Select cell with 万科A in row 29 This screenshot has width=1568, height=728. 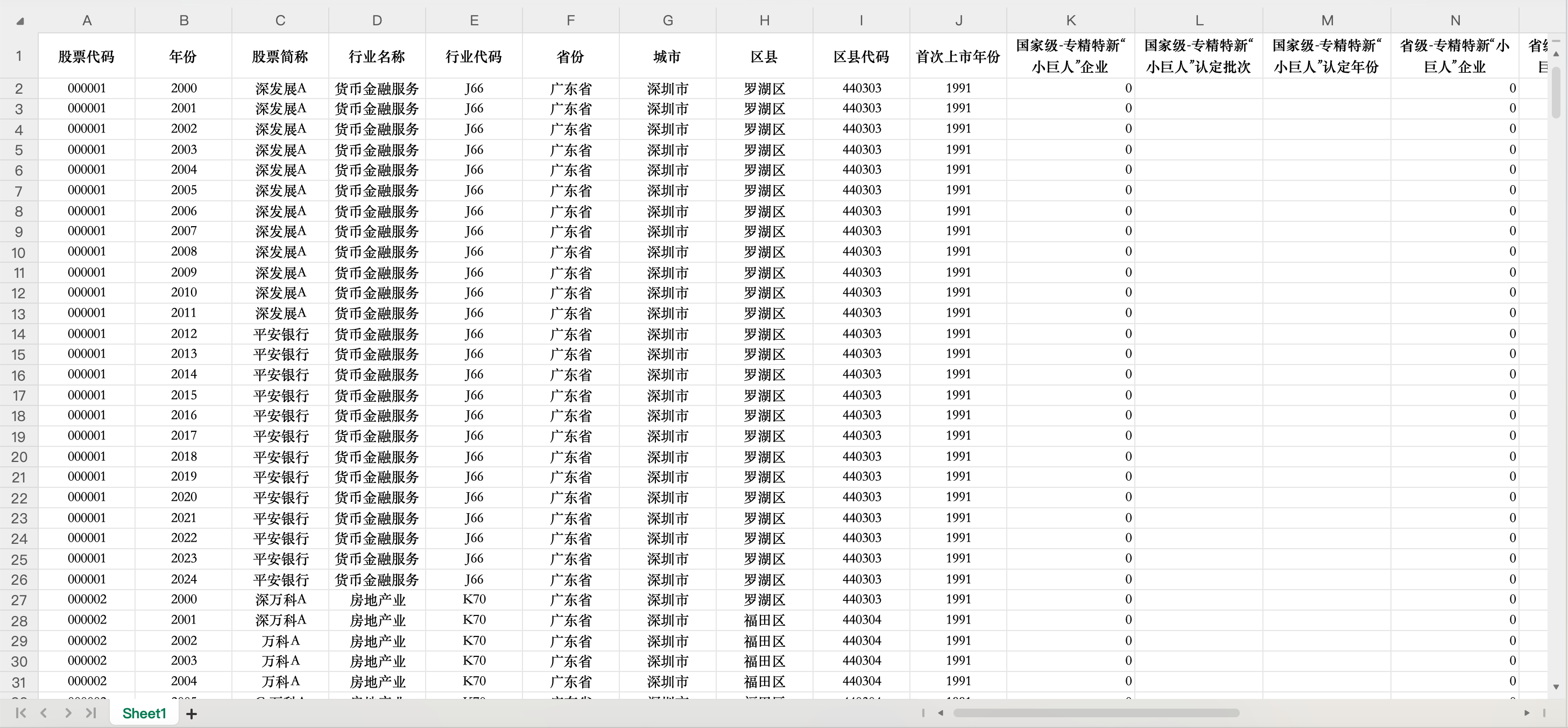pos(280,641)
